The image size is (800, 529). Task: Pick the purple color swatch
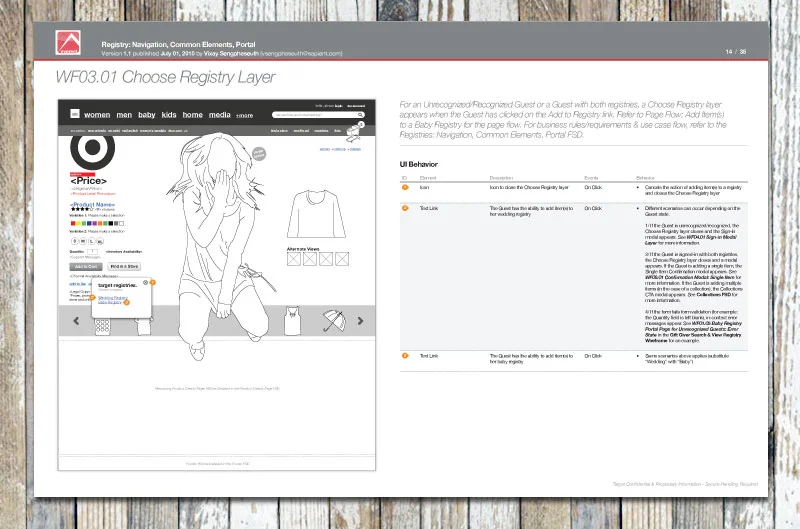(94, 223)
